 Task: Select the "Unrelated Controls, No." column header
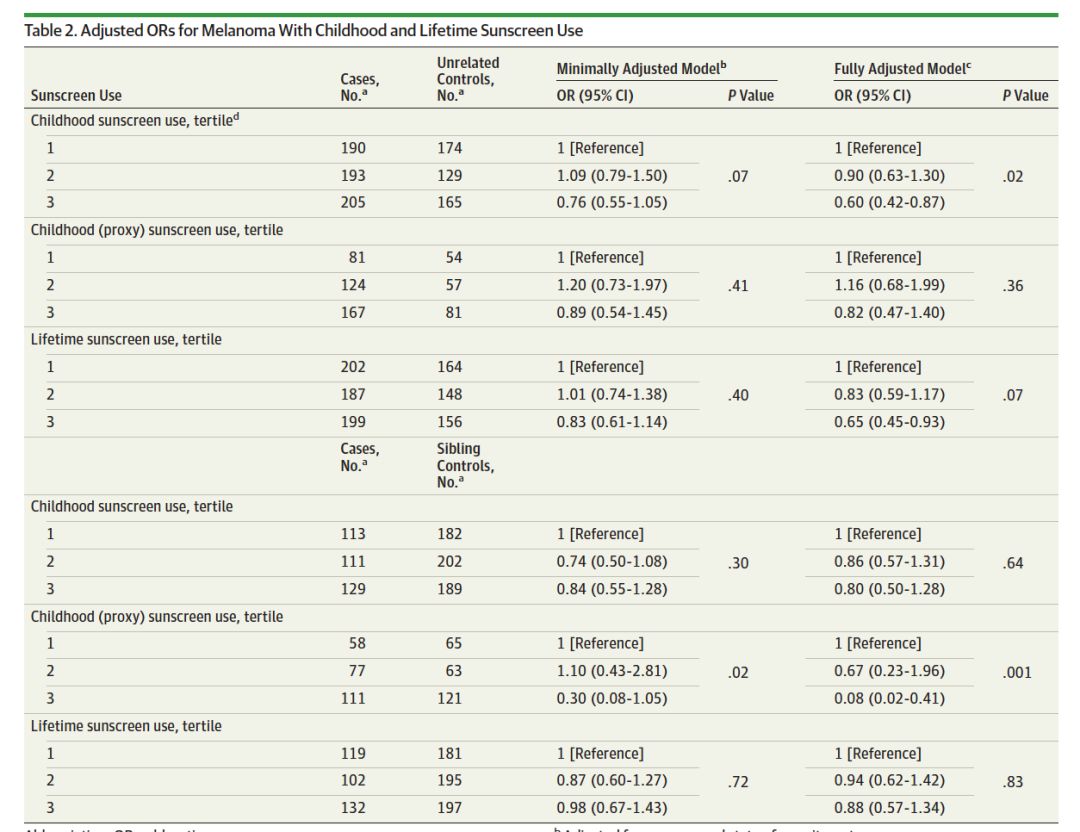click(467, 79)
